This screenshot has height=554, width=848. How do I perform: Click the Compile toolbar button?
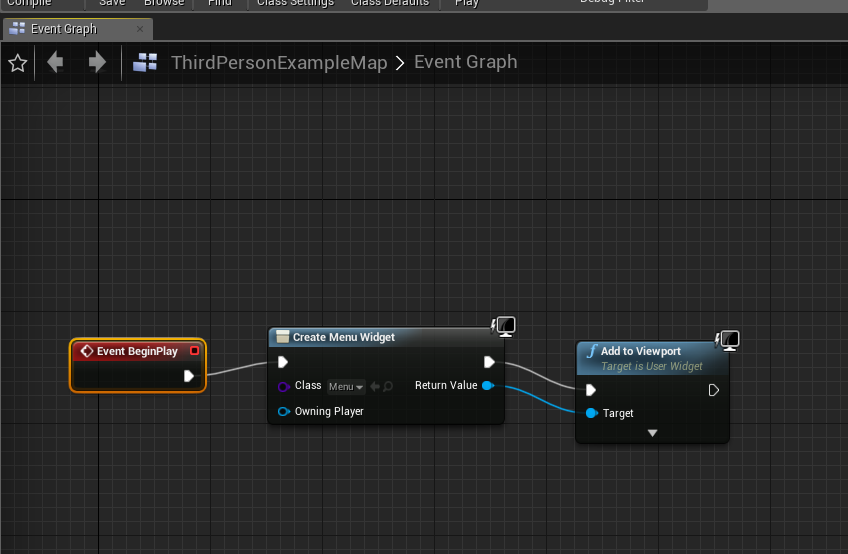[29, 3]
